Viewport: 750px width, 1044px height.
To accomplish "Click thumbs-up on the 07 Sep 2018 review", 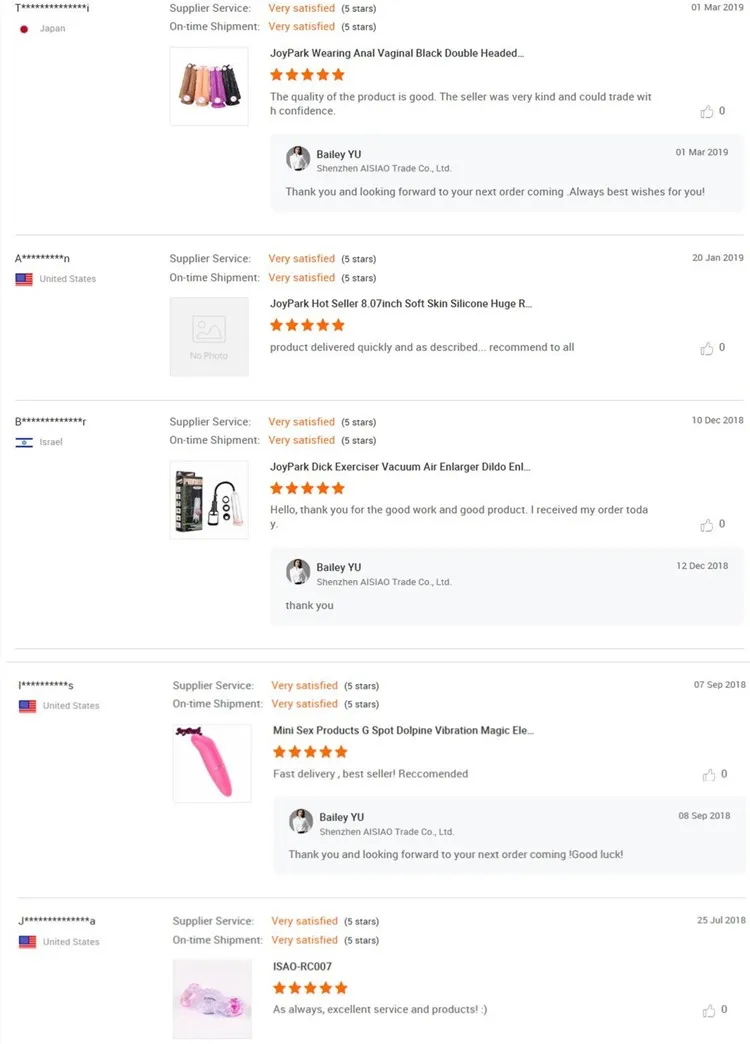I will [x=709, y=774].
